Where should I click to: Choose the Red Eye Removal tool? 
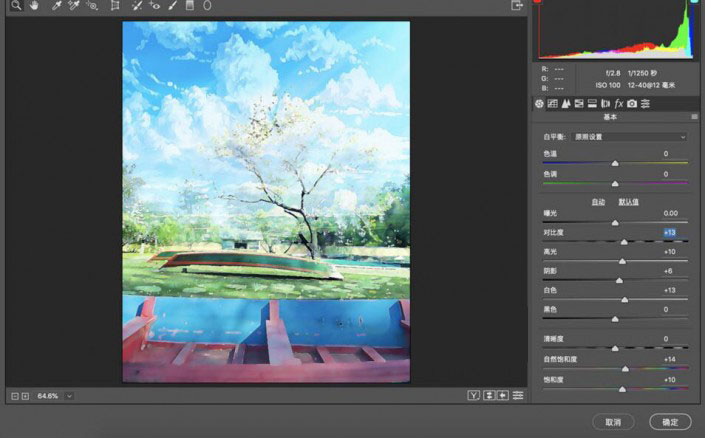pyautogui.click(x=154, y=5)
